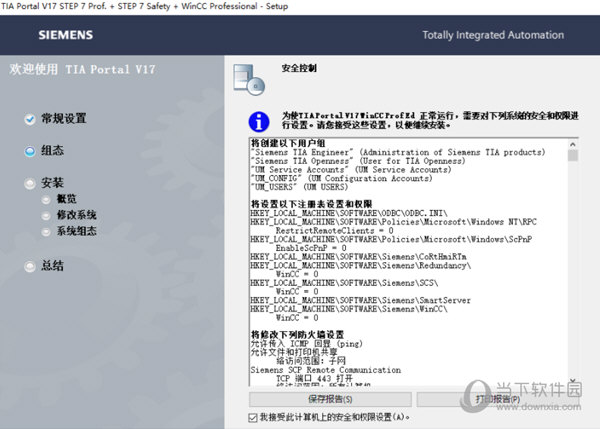Image resolution: width=600 pixels, height=429 pixels.
Task: Click the "UM_USERS" line in the report
Action: 299,187
